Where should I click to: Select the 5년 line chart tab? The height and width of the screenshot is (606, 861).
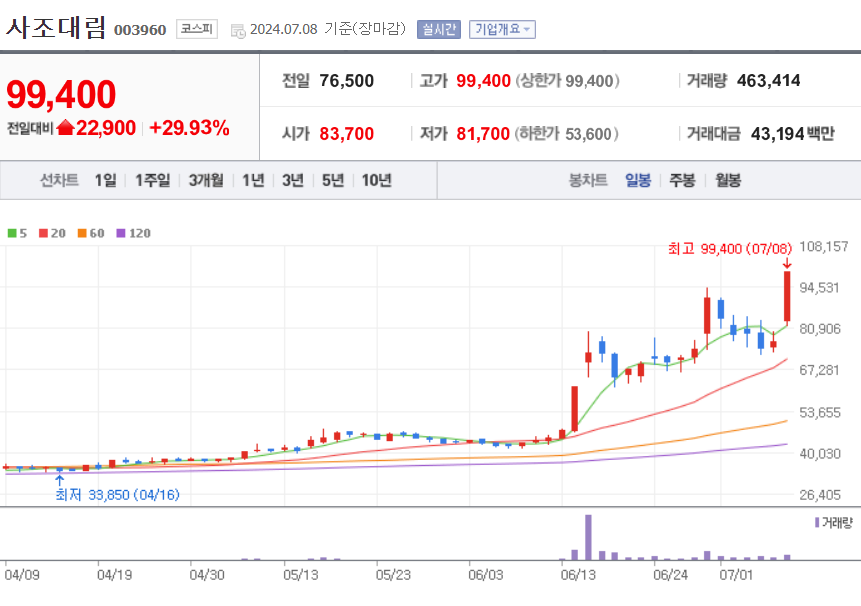tap(333, 180)
